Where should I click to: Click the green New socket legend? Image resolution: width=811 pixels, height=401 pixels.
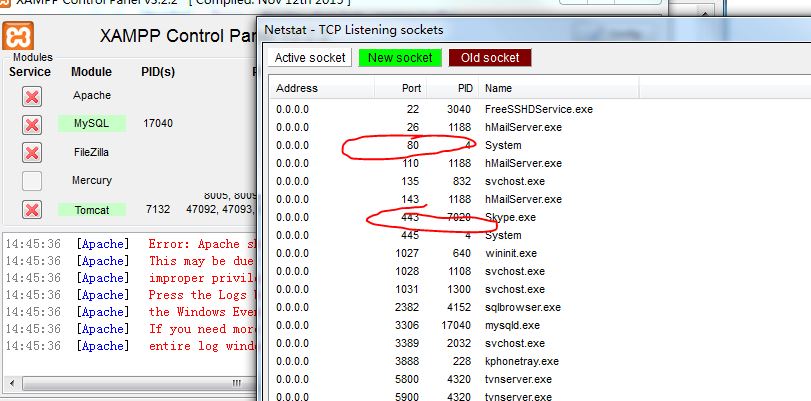click(x=400, y=57)
